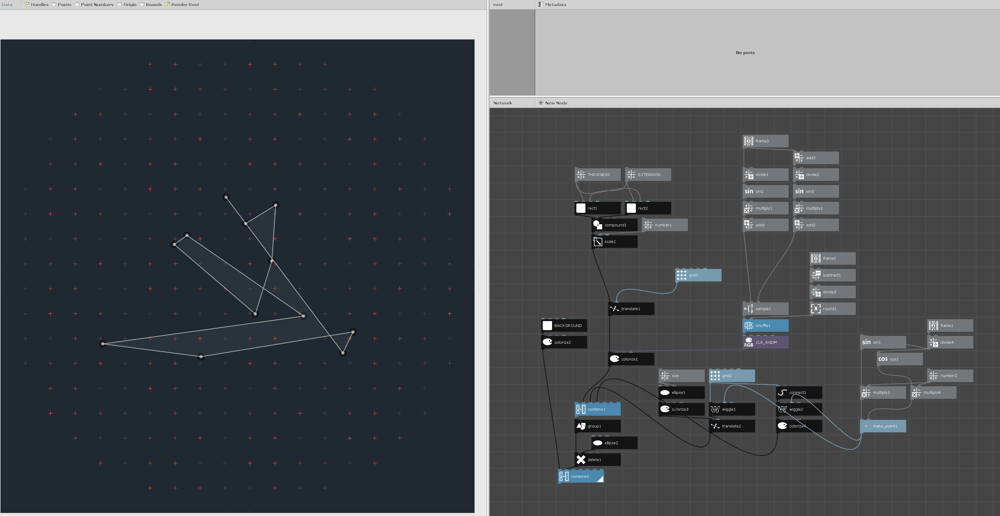Select the group1 node
The width and height of the screenshot is (1000, 516).
(598, 425)
